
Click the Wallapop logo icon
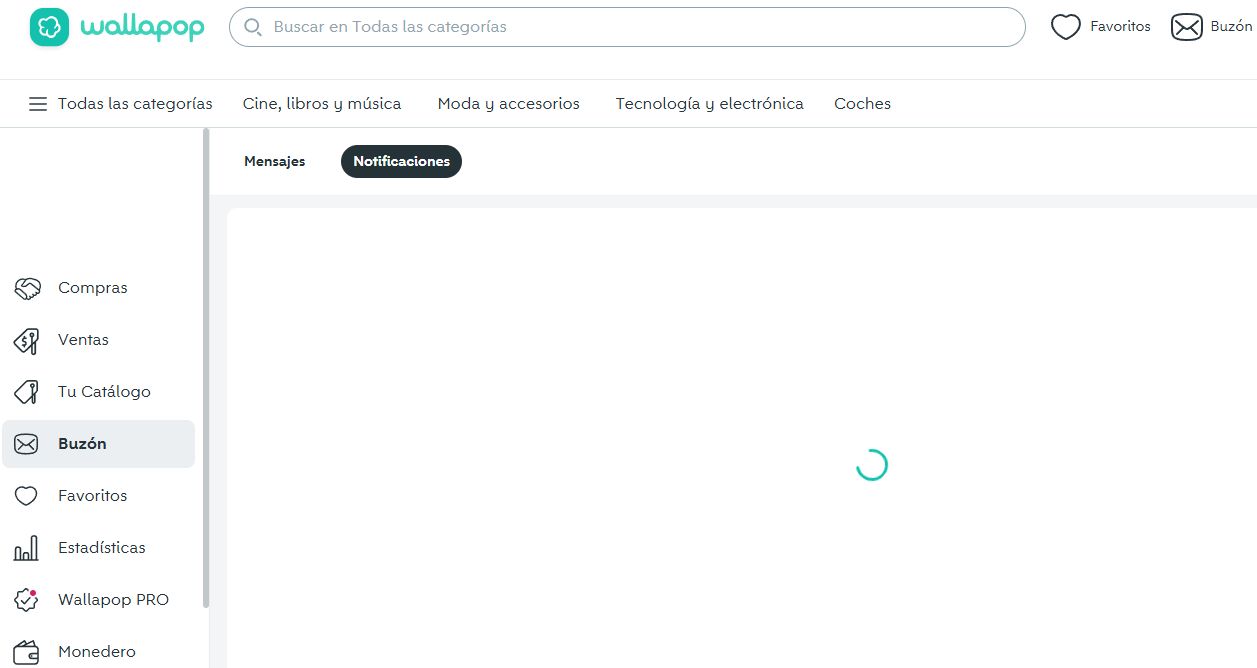pyautogui.click(x=49, y=27)
